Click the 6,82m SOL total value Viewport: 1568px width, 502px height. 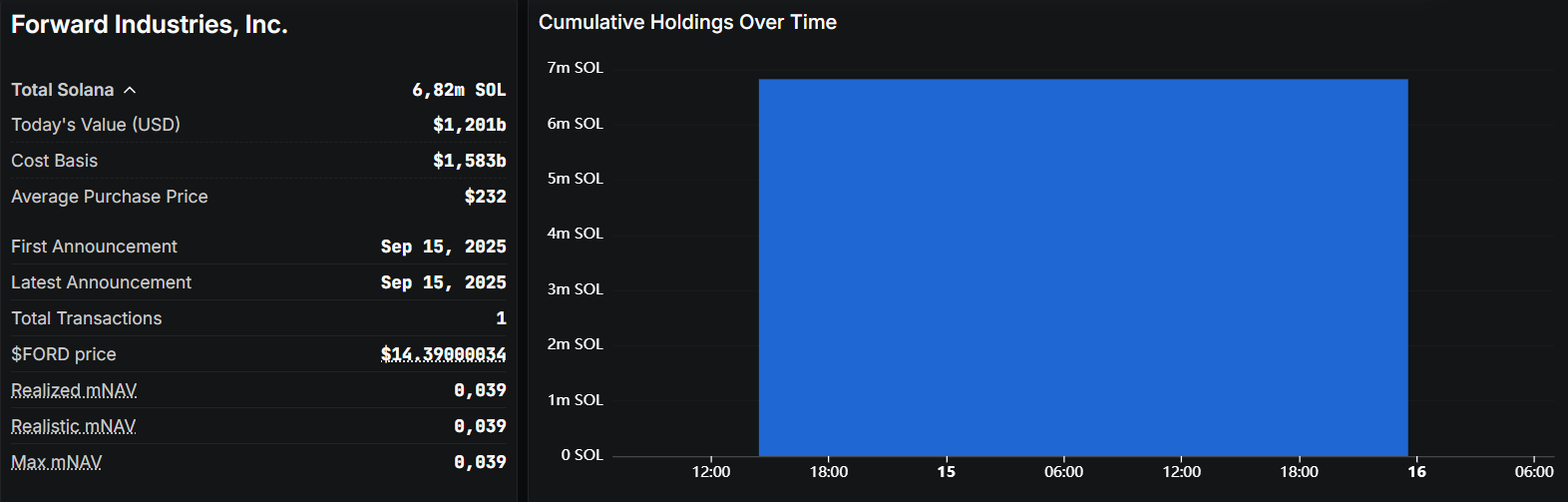coord(459,90)
